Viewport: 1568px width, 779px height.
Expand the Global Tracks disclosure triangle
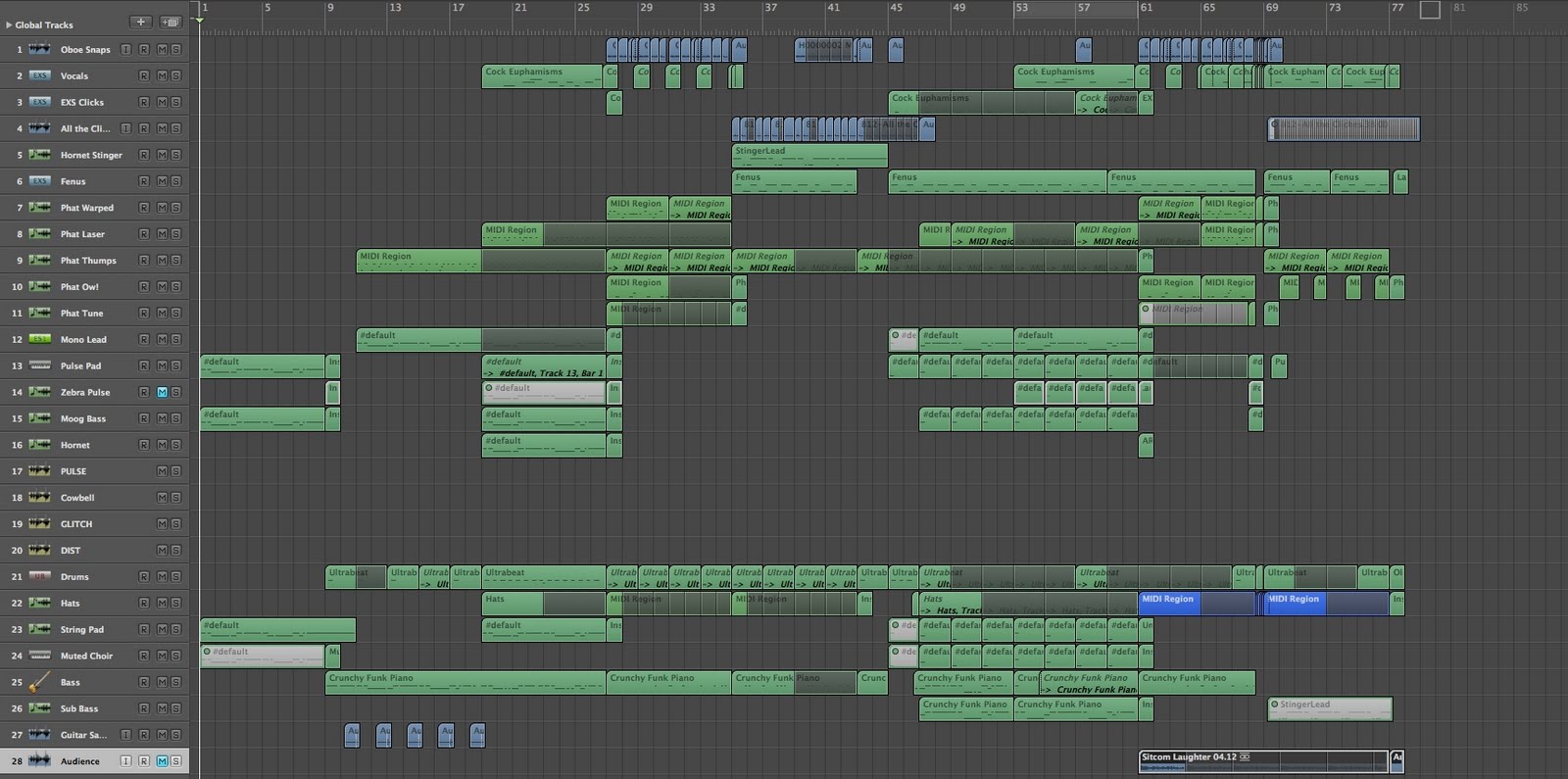click(x=9, y=24)
